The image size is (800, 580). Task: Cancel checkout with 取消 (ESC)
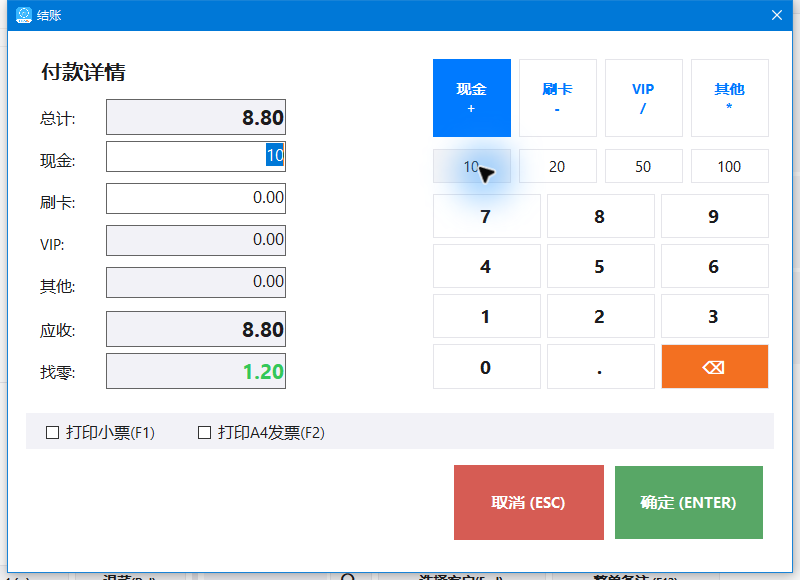click(529, 502)
